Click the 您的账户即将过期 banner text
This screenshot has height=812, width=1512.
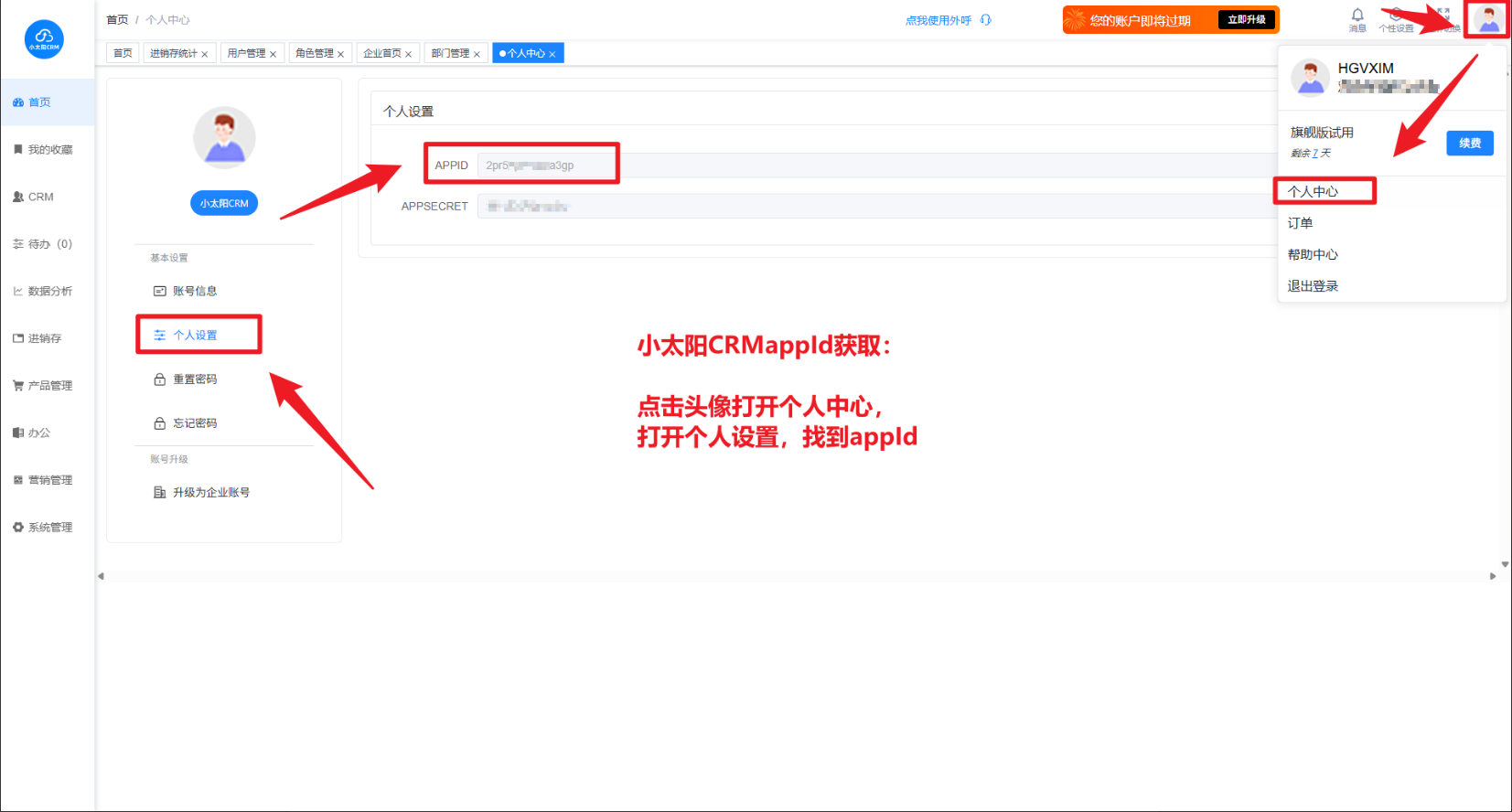pos(1141,20)
